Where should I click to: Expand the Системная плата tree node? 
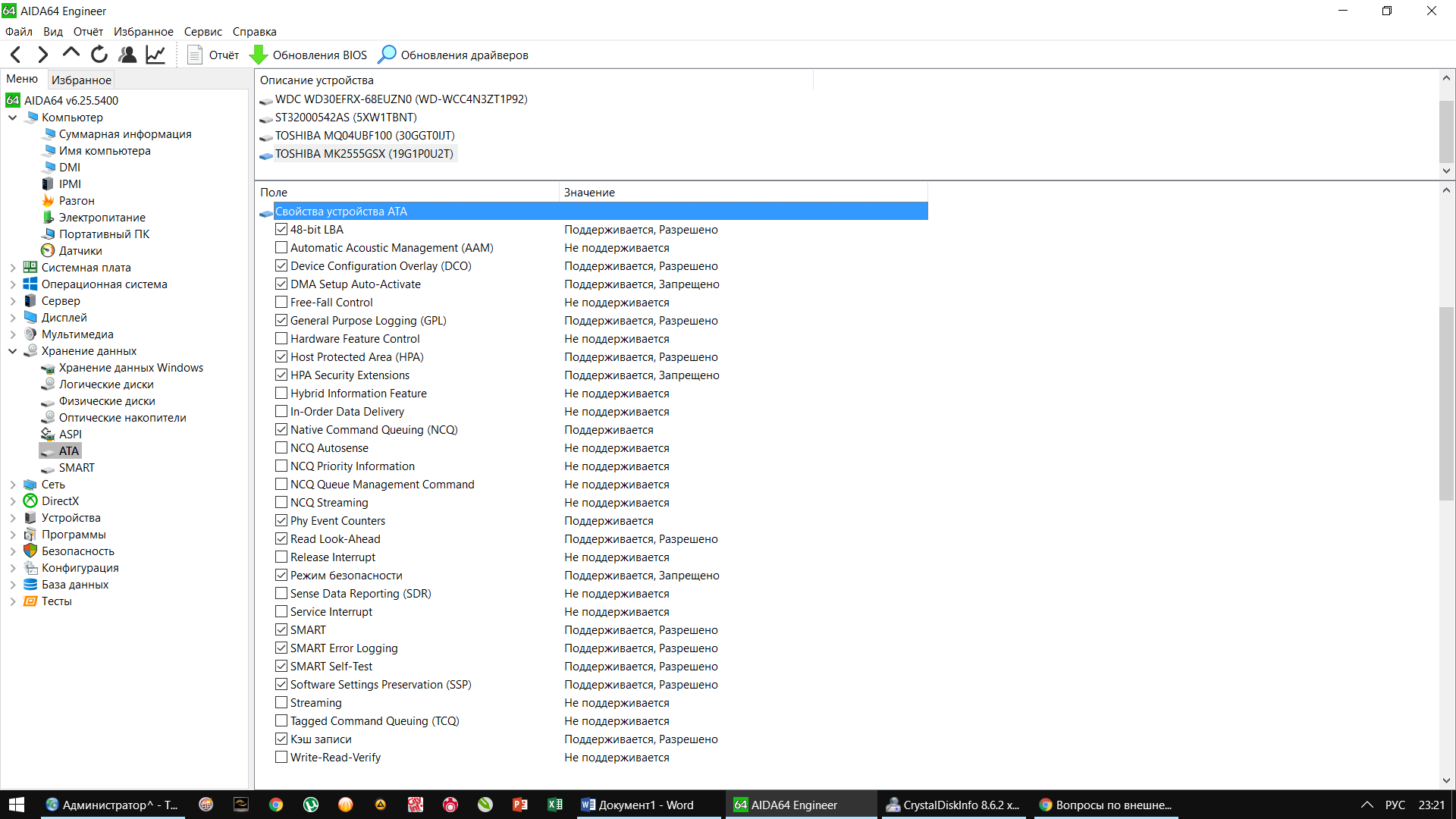[x=13, y=267]
